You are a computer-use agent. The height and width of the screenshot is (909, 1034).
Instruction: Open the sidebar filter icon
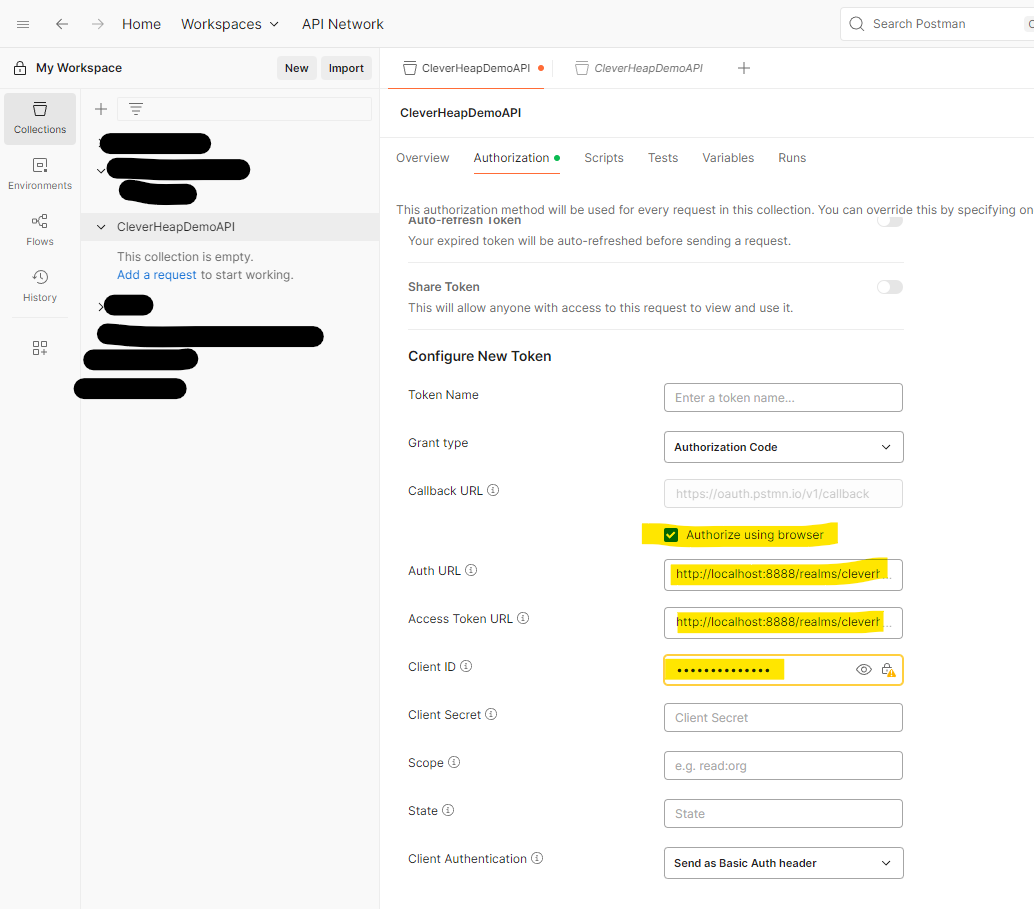coord(135,109)
